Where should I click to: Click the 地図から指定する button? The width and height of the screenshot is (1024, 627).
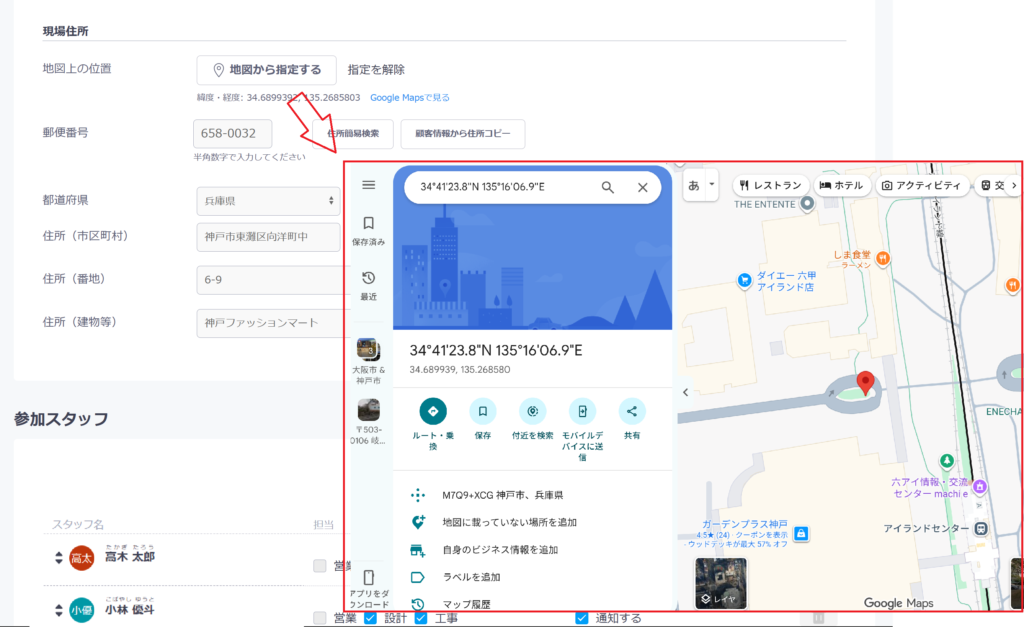[x=266, y=70]
